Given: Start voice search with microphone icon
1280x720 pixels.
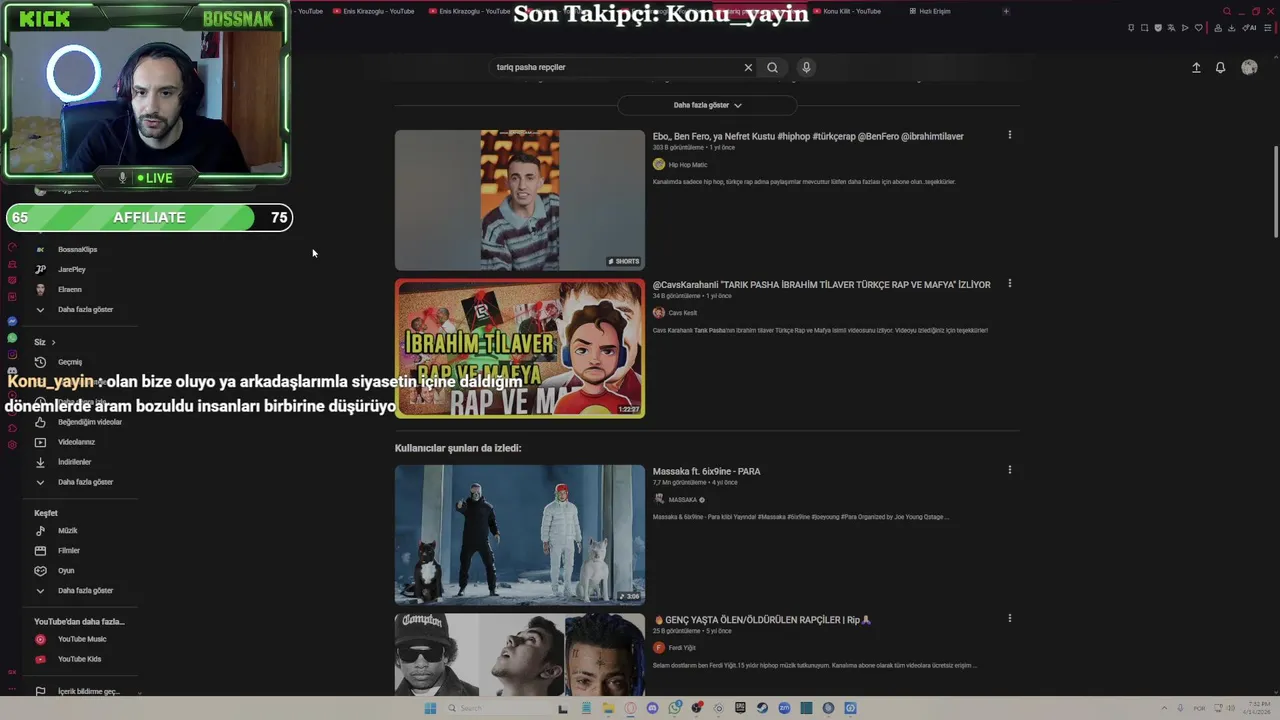Looking at the screenshot, I should coord(806,67).
